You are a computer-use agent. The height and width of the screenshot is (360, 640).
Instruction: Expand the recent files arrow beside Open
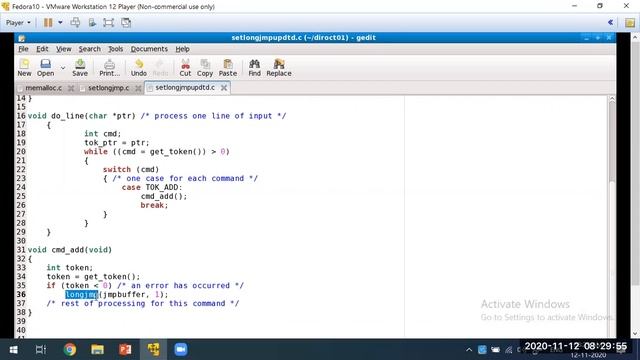click(x=63, y=68)
